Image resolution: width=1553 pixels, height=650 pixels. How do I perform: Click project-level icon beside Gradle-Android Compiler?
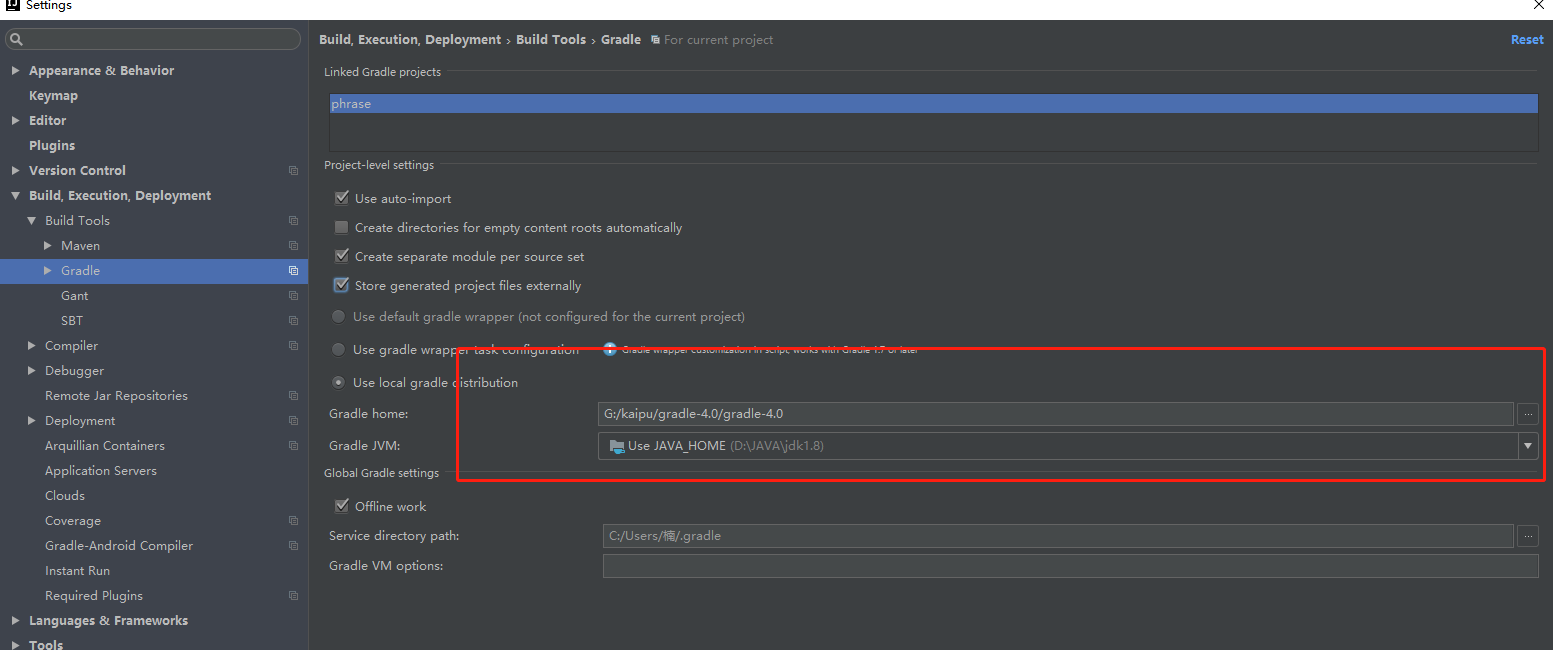(x=293, y=546)
